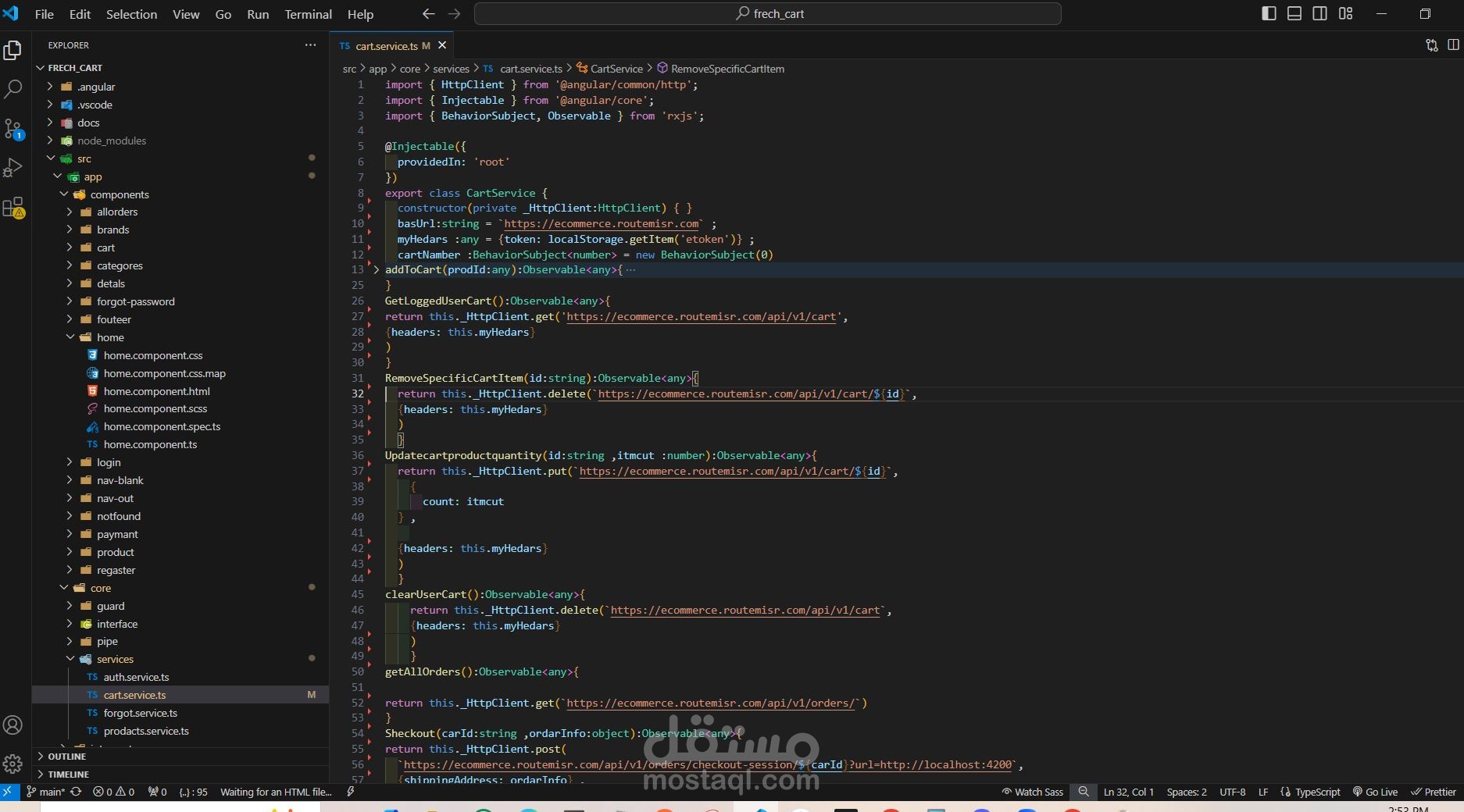This screenshot has width=1464, height=812.
Task: Click the zoom magnifier icon in the status bar
Action: pyautogui.click(x=1083, y=792)
